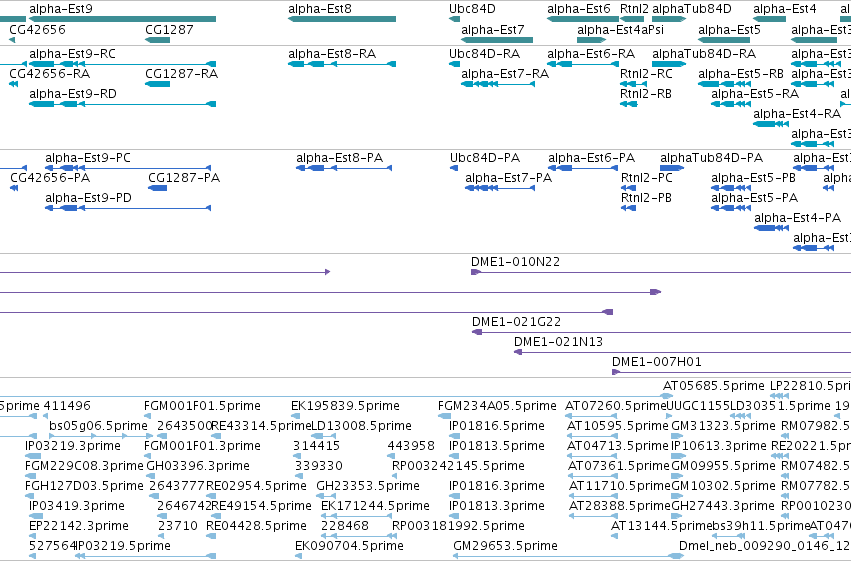Viewport: 851px width, 561px height.
Task: Select transcript CG42656-RA
Action: [14, 84]
